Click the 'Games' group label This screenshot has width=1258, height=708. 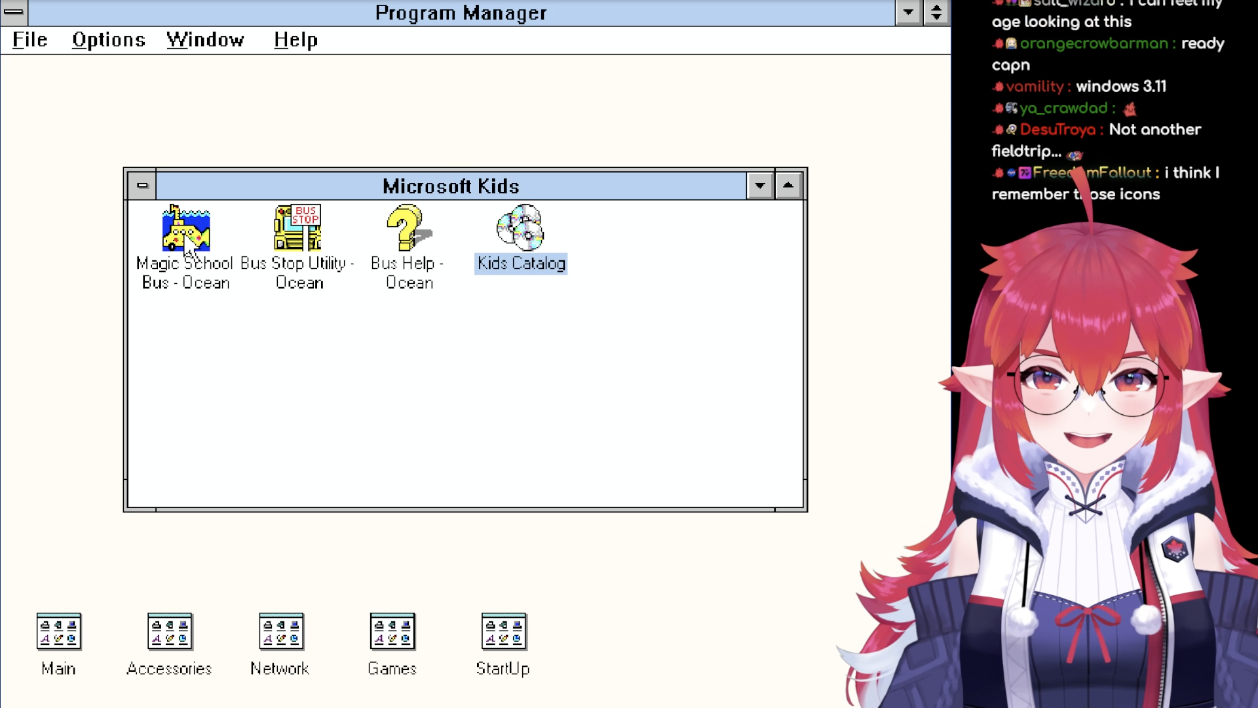[x=392, y=668]
